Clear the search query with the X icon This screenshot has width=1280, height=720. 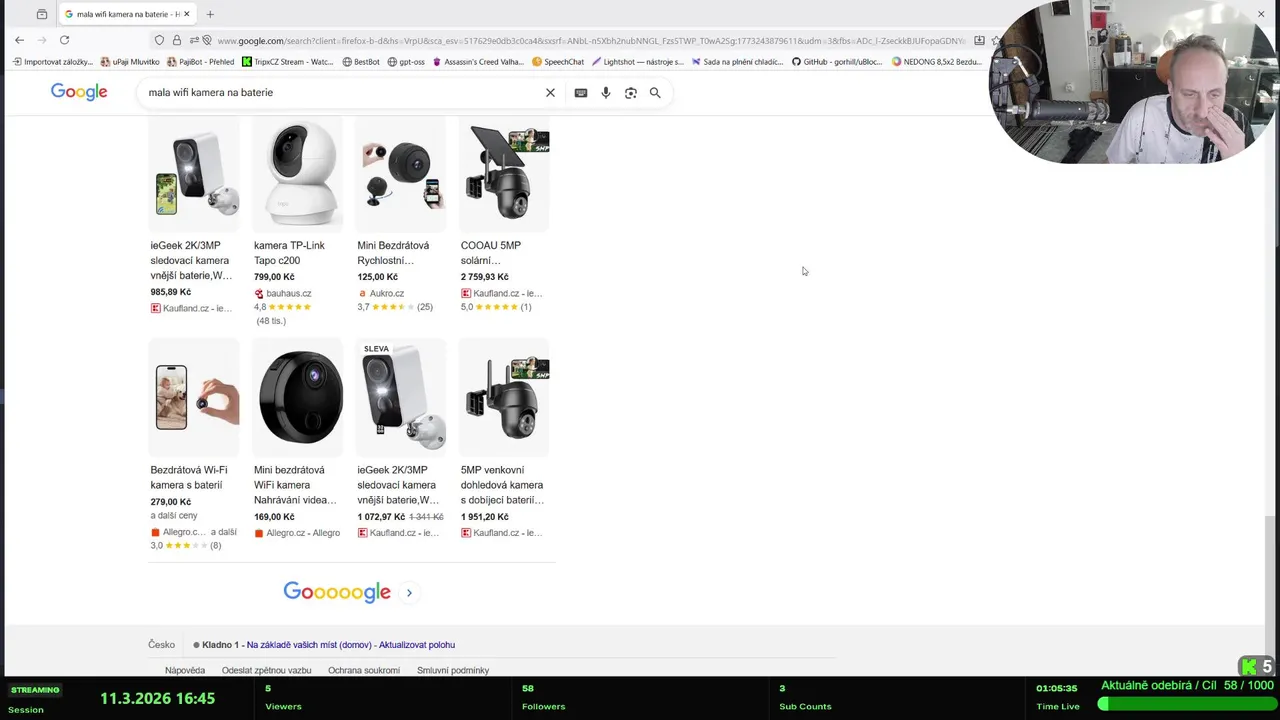(x=550, y=93)
